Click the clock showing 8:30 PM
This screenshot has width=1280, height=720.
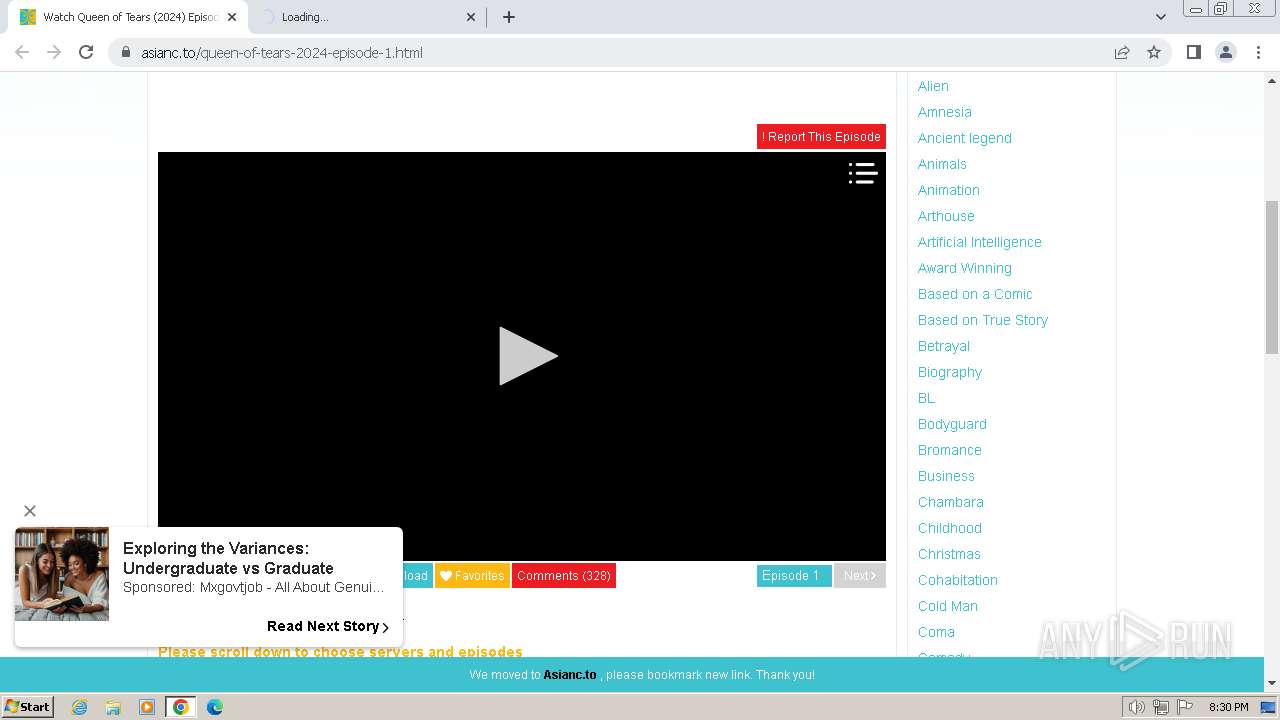(1229, 707)
